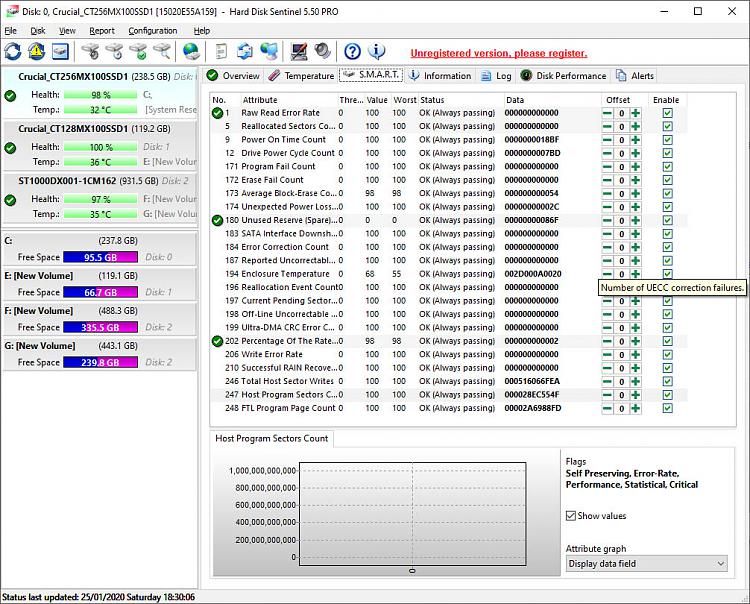This screenshot has width=750, height=604.
Task: Open the Attribute graph dropdown
Action: pos(646,564)
